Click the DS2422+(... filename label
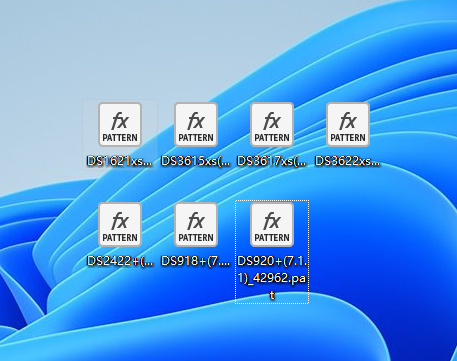 [120, 261]
